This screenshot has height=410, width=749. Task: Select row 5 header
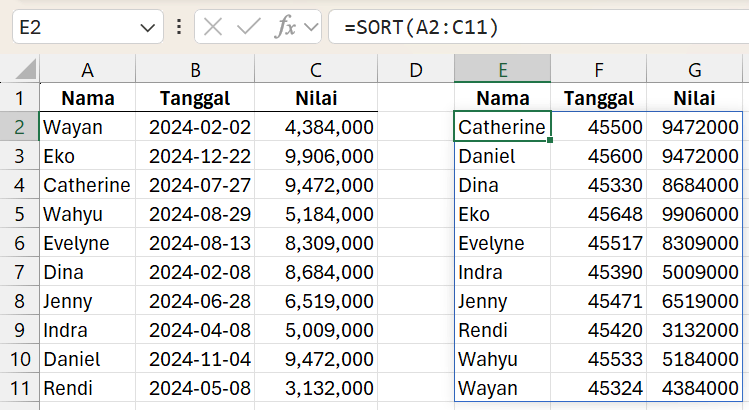tap(20, 214)
